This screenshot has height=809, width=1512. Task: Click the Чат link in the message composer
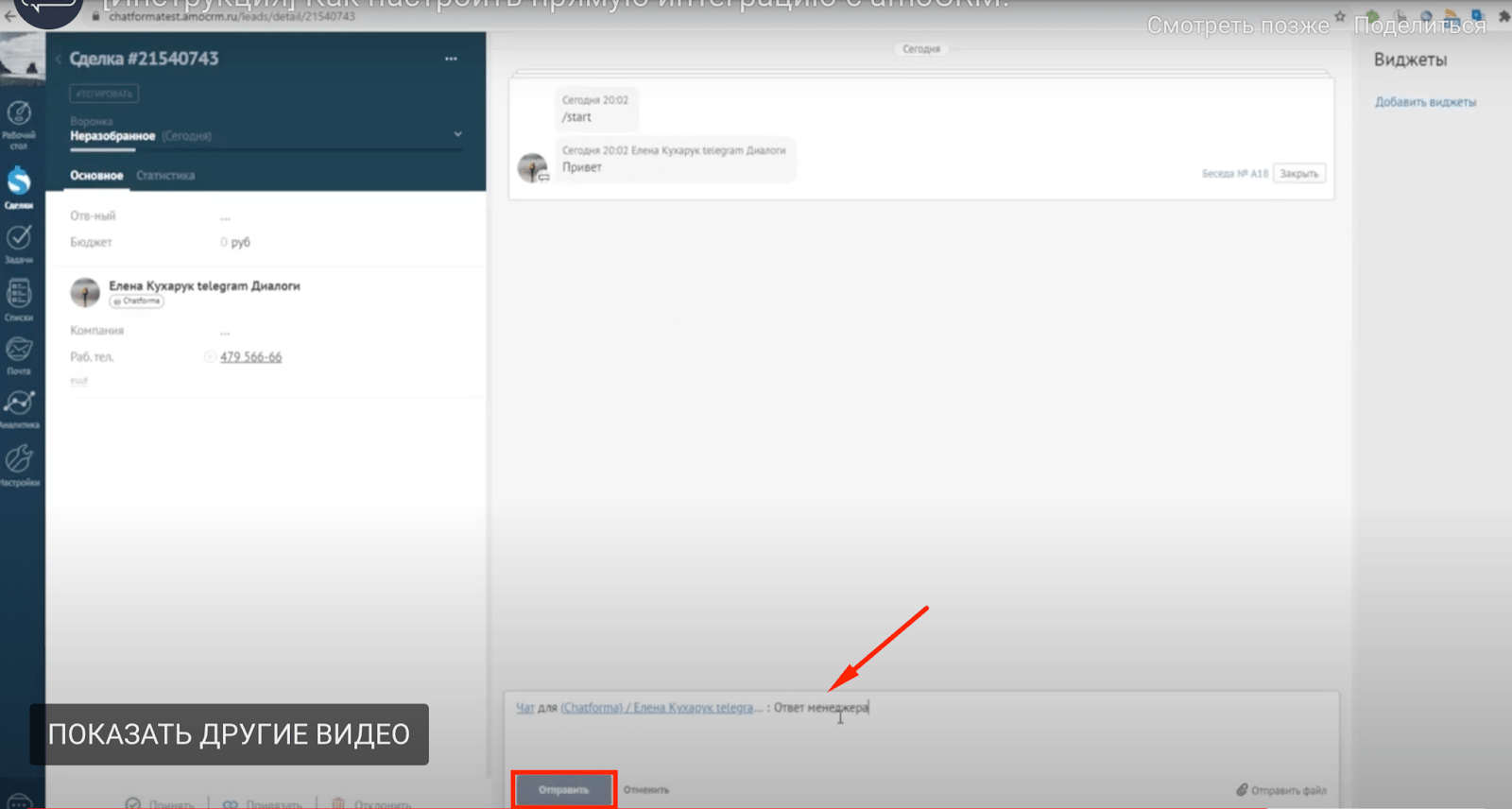pos(524,708)
